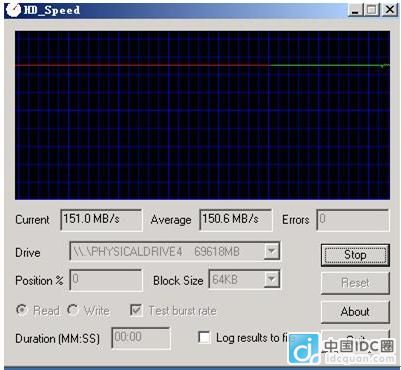Image resolution: width=401 pixels, height=370 pixels.
Task: Minimize the HD_Speed window
Action: pos(356,10)
